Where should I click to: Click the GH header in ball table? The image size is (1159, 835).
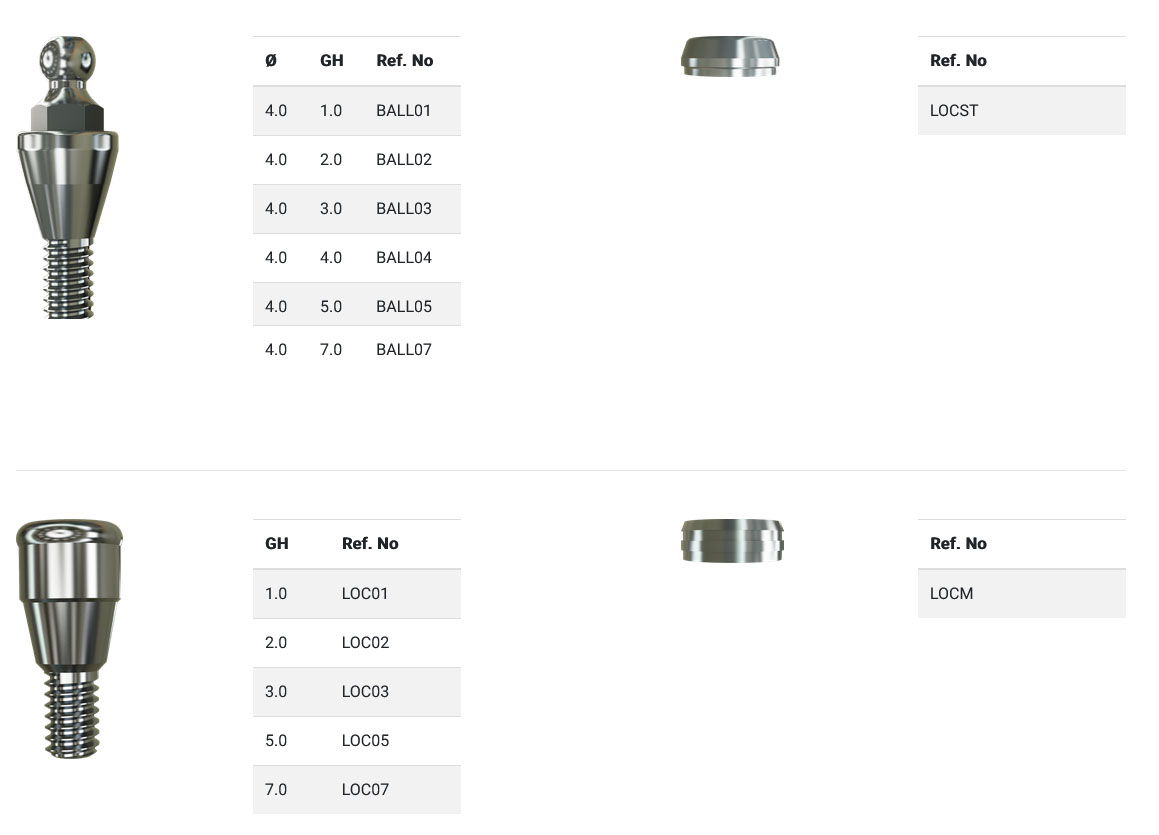(332, 61)
